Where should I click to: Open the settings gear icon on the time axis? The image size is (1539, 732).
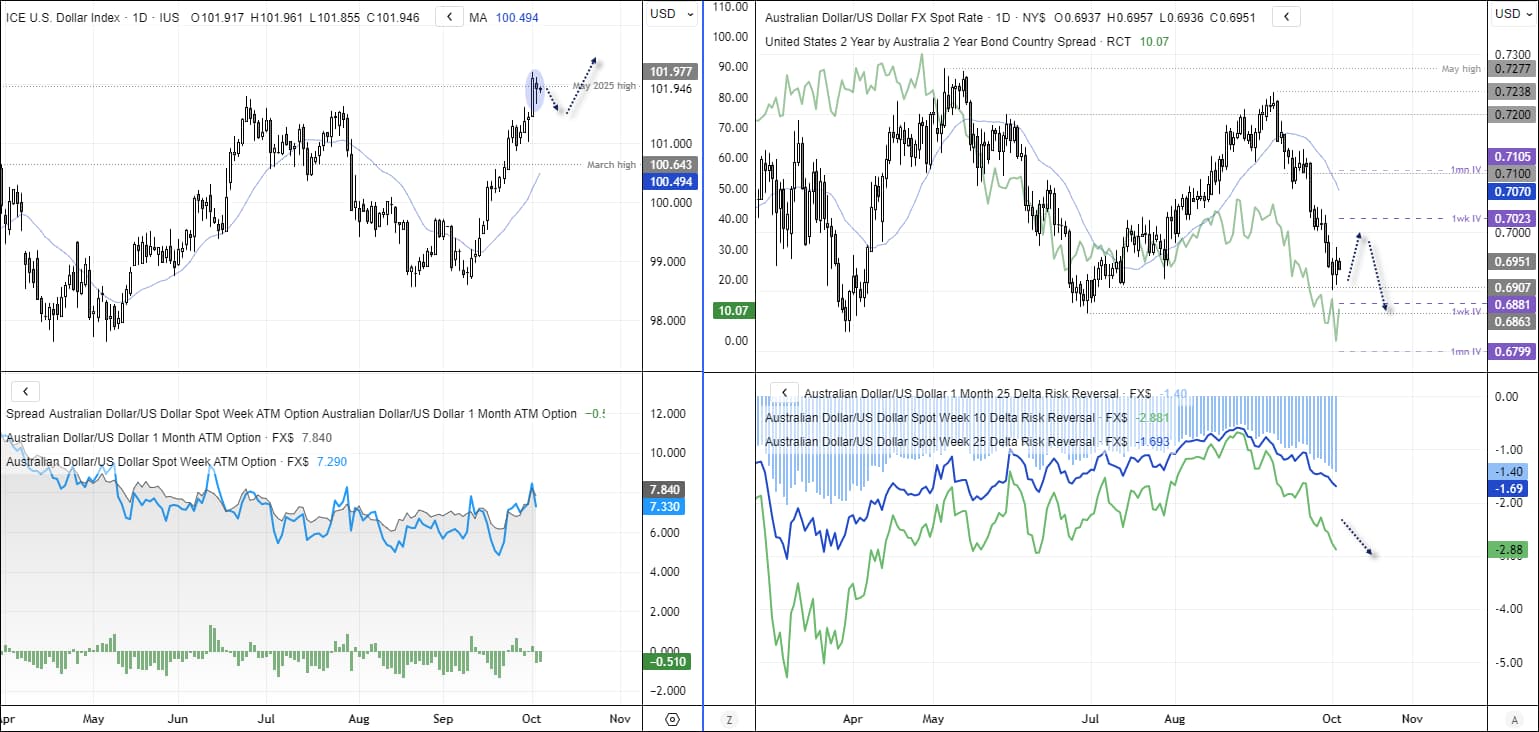pyautogui.click(x=672, y=719)
